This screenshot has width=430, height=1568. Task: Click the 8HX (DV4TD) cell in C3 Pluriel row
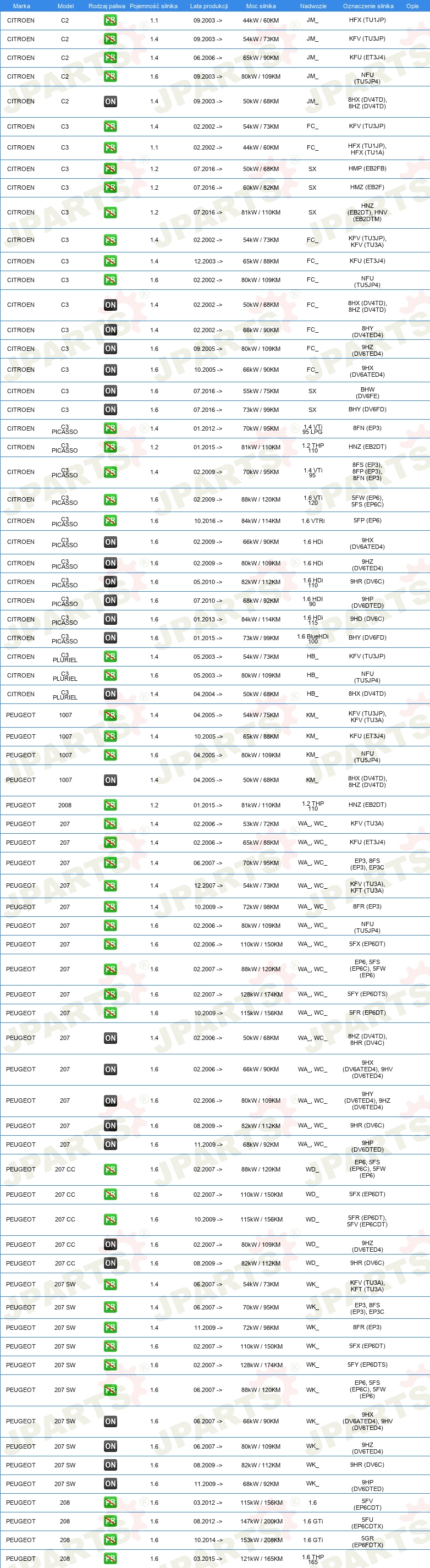367,694
